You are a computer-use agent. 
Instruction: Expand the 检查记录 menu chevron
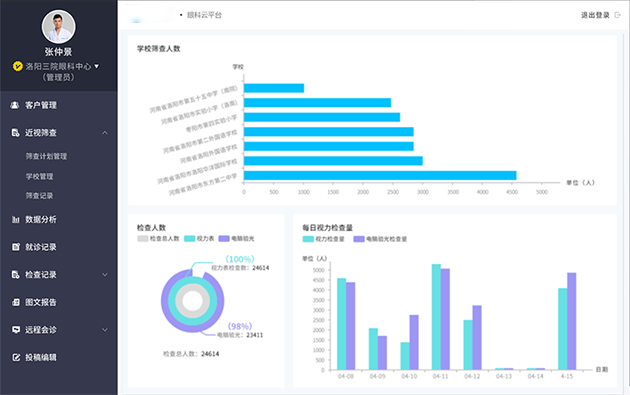(104, 274)
